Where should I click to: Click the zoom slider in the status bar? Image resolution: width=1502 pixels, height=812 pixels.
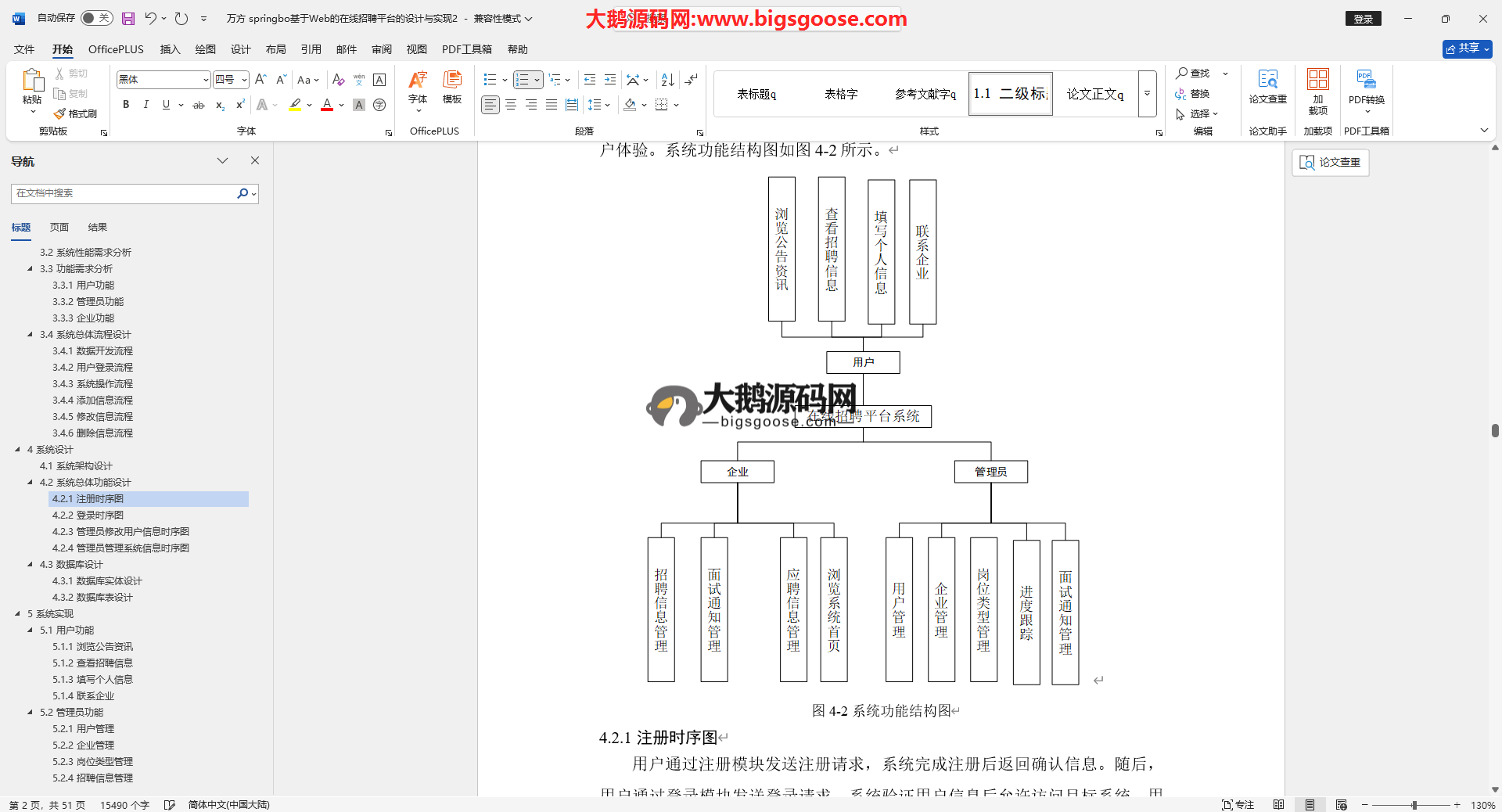click(1414, 805)
